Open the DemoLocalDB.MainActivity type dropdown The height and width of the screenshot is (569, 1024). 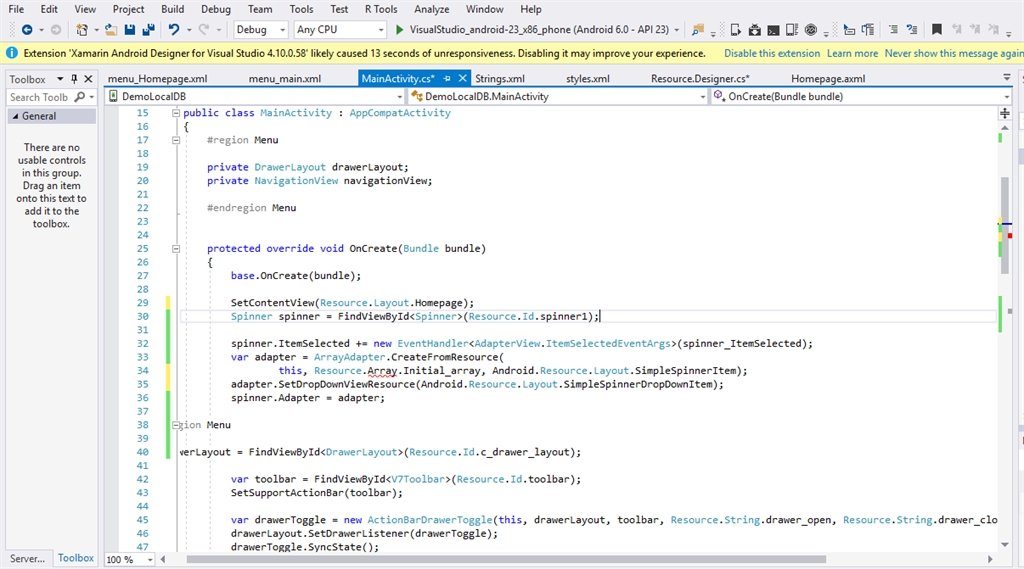click(x=558, y=97)
